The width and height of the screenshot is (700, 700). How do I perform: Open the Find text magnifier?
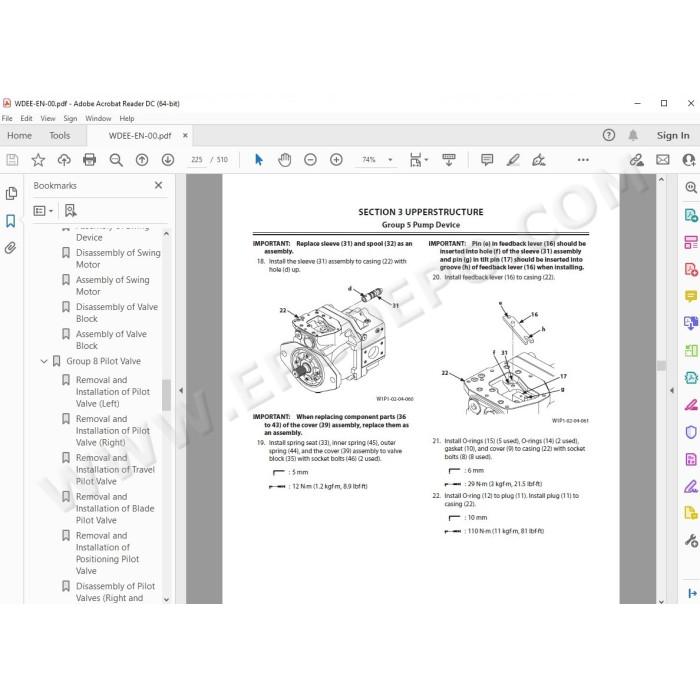[116, 160]
